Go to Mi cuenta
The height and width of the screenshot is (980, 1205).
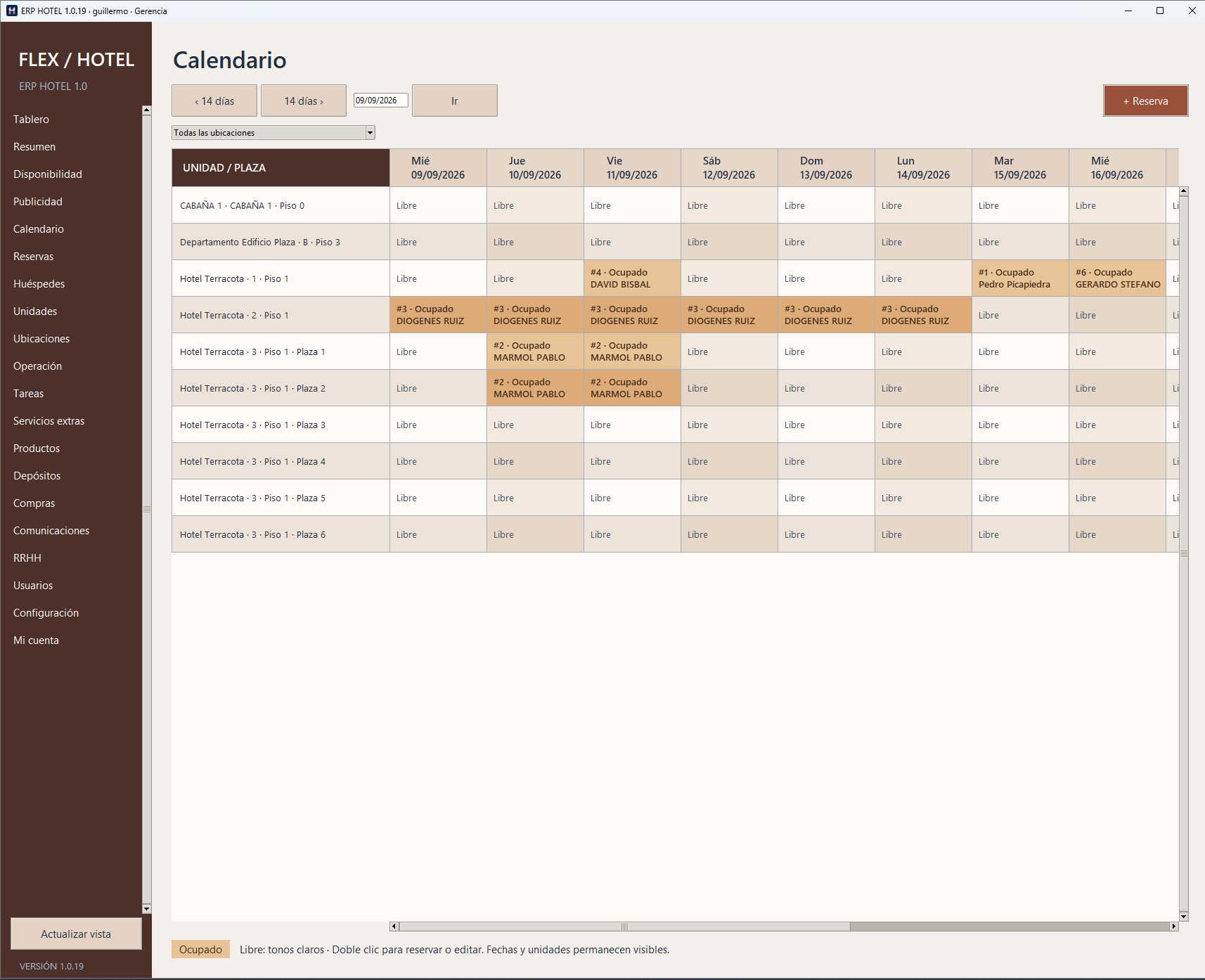pos(37,640)
